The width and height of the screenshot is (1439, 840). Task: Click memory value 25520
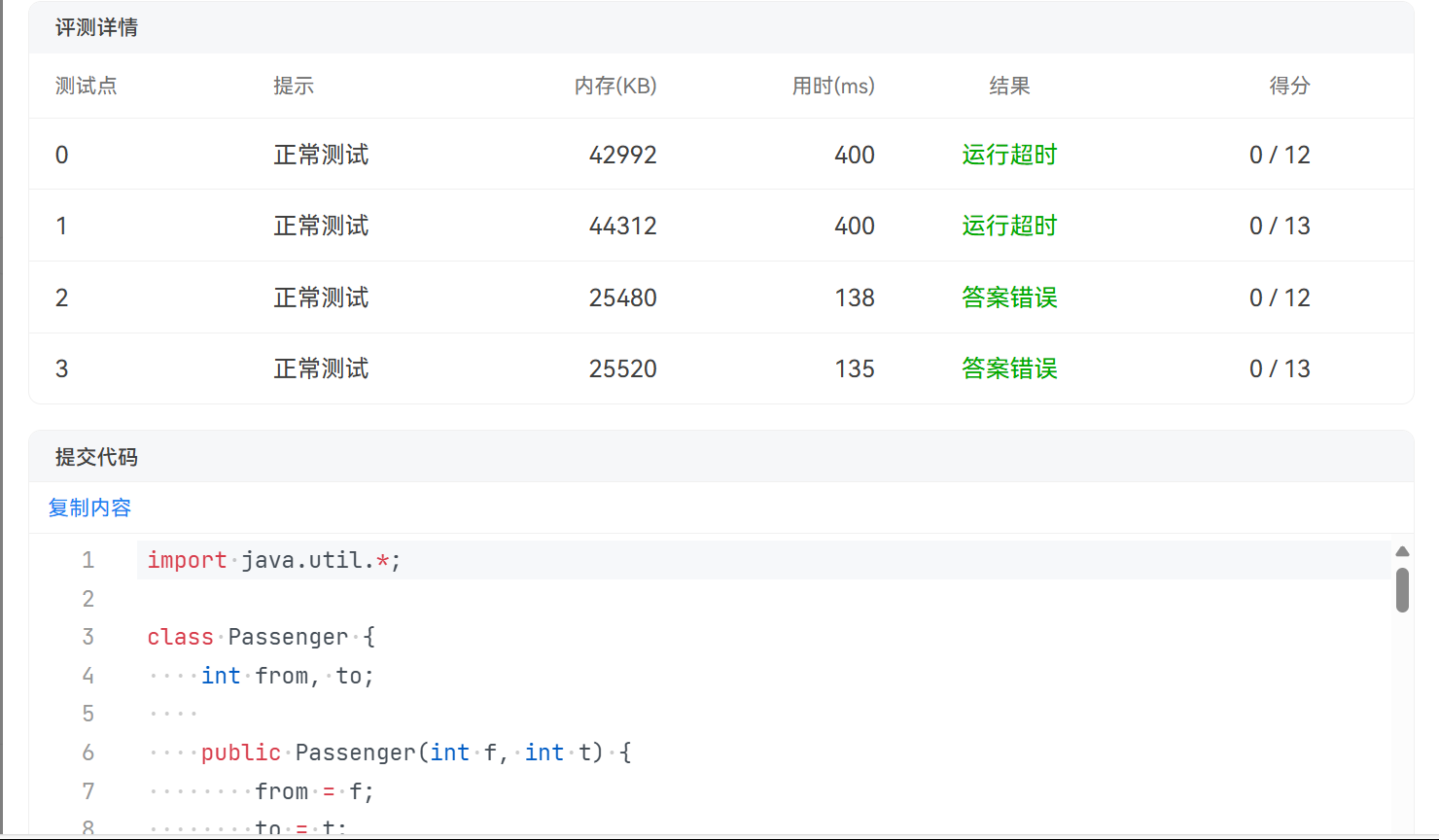pos(622,368)
